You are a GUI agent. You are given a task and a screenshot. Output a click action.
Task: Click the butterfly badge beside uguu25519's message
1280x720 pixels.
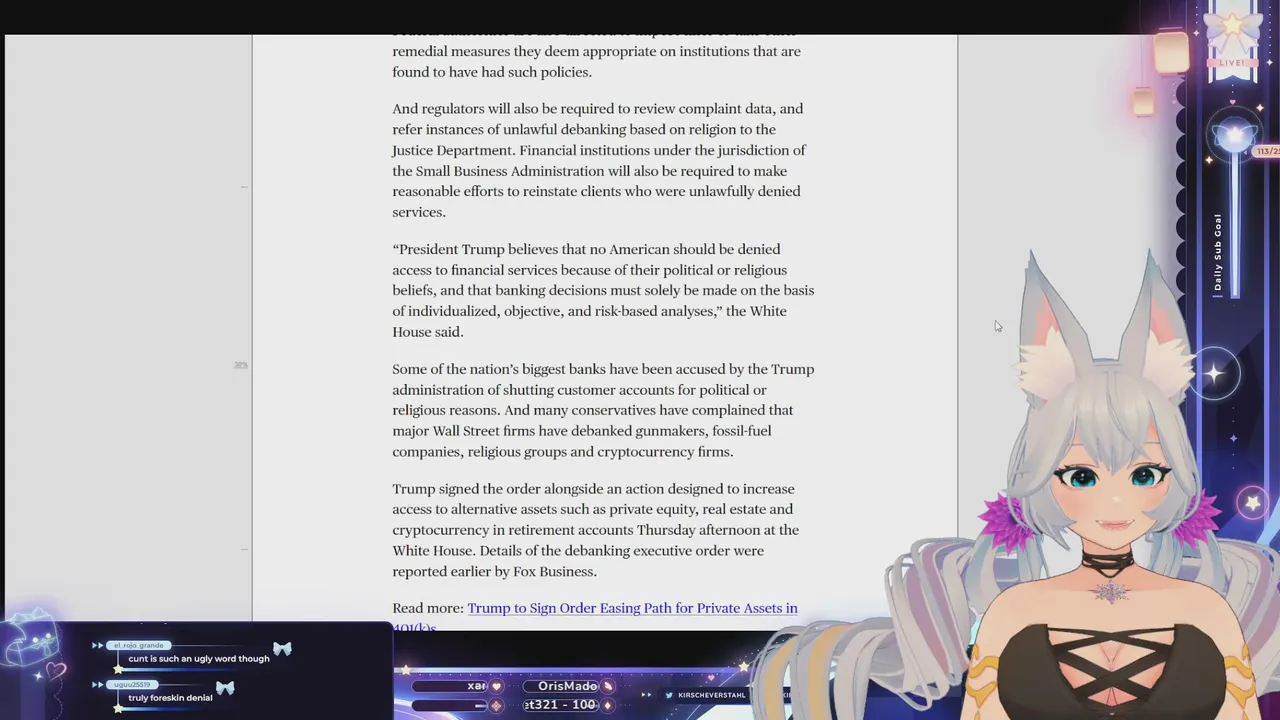coord(225,688)
